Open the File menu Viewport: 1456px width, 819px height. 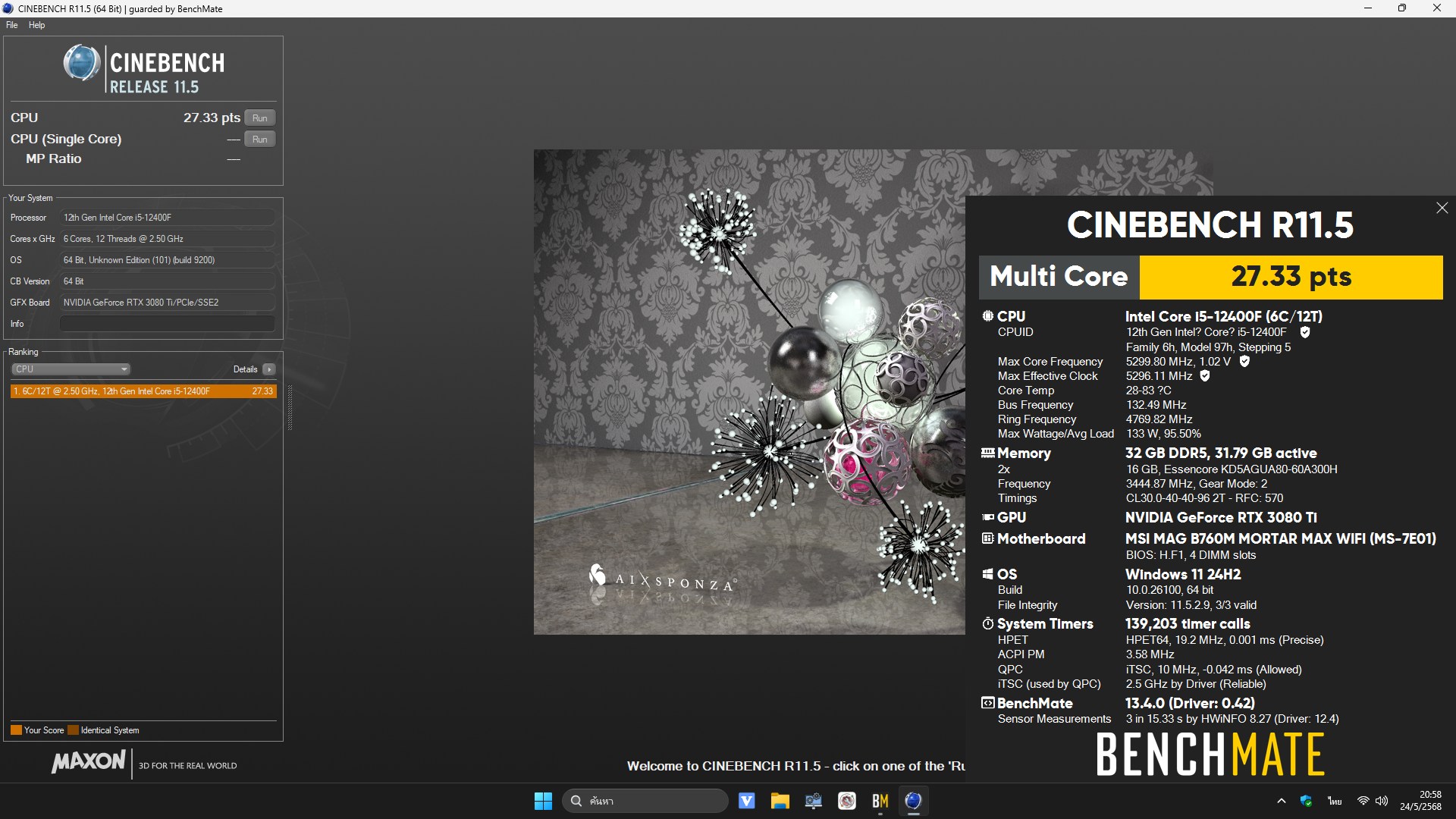coord(12,25)
